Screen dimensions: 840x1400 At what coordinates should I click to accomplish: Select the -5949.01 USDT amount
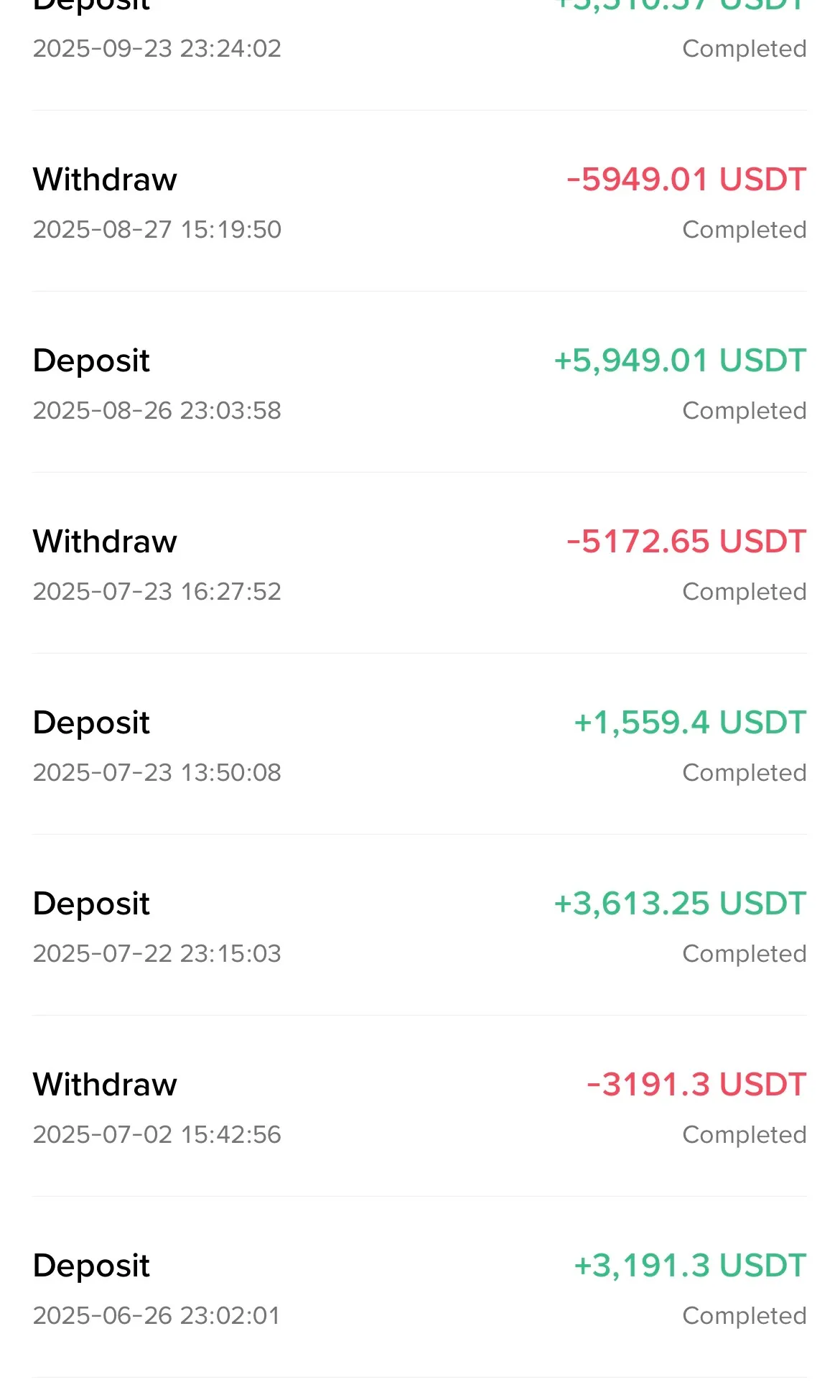click(686, 180)
